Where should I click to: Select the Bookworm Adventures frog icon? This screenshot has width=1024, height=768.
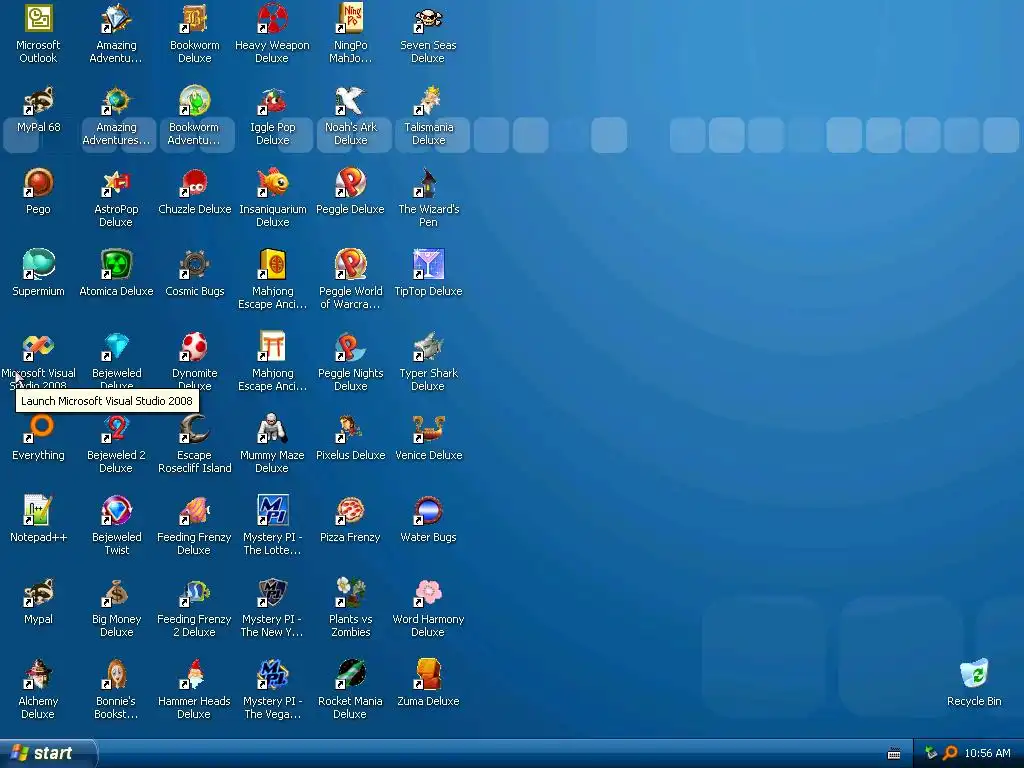point(195,101)
